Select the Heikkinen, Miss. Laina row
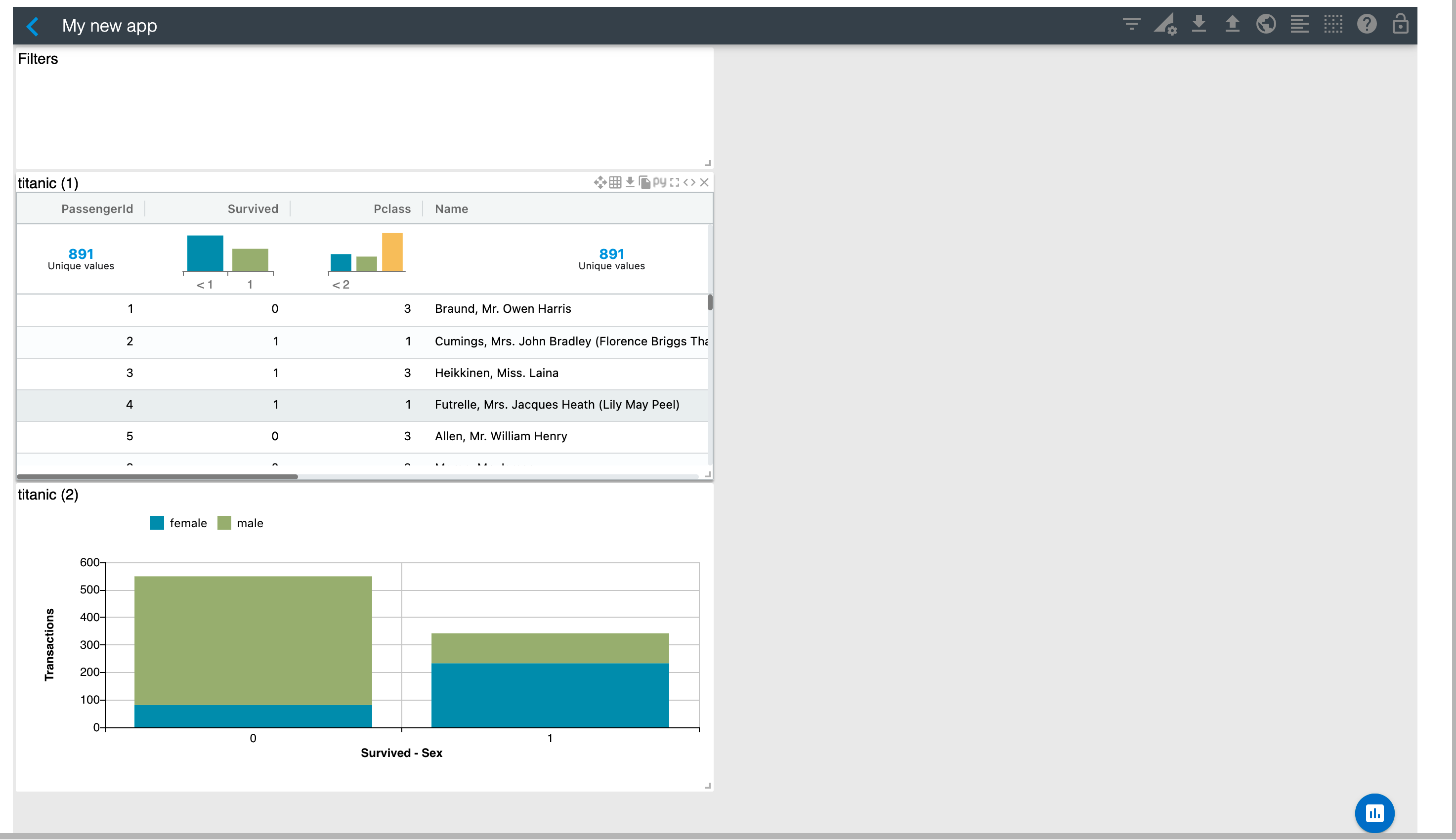Screen dimensions: 1456x840 (x=496, y=373)
